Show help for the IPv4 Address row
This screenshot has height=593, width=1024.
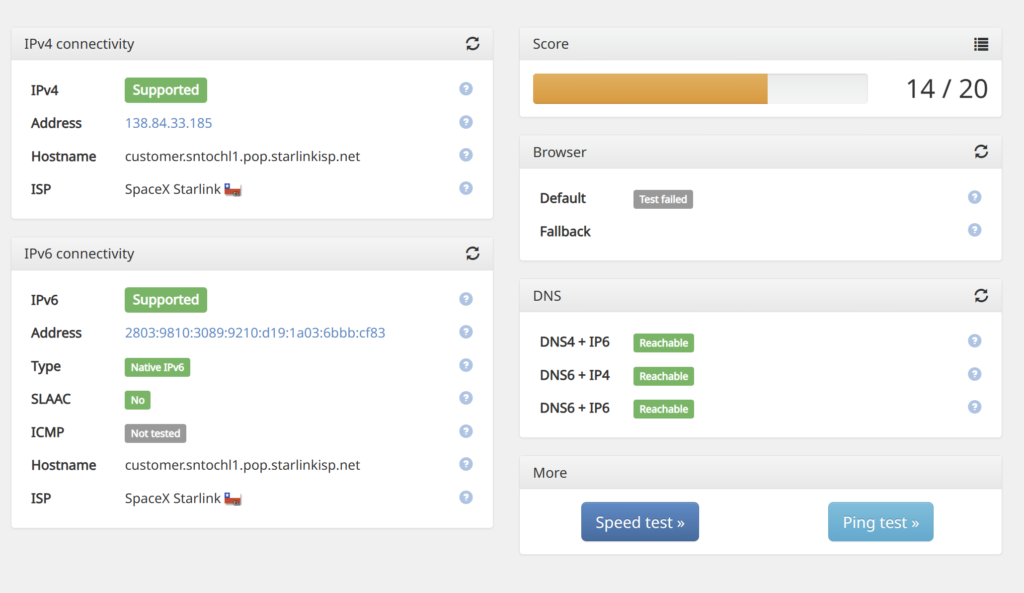point(466,122)
